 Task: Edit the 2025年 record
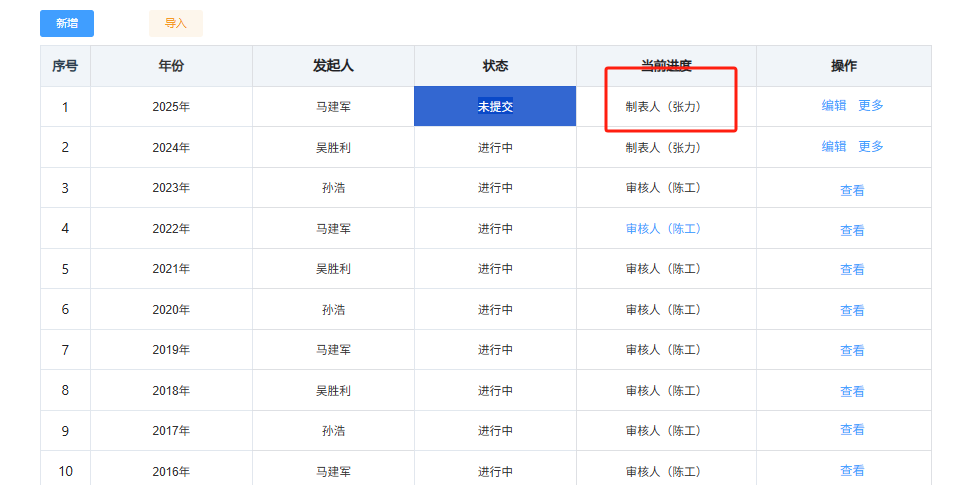[x=833, y=106]
